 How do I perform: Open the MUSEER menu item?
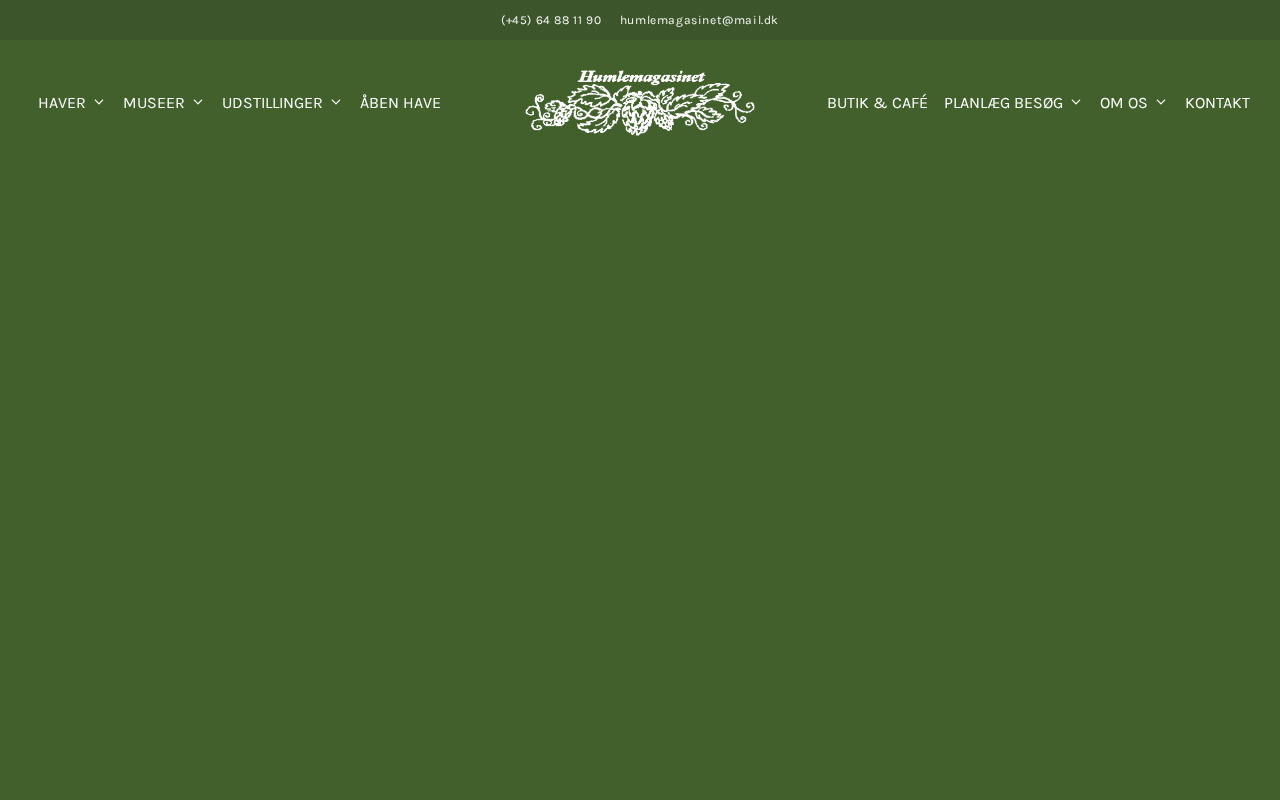(x=154, y=103)
